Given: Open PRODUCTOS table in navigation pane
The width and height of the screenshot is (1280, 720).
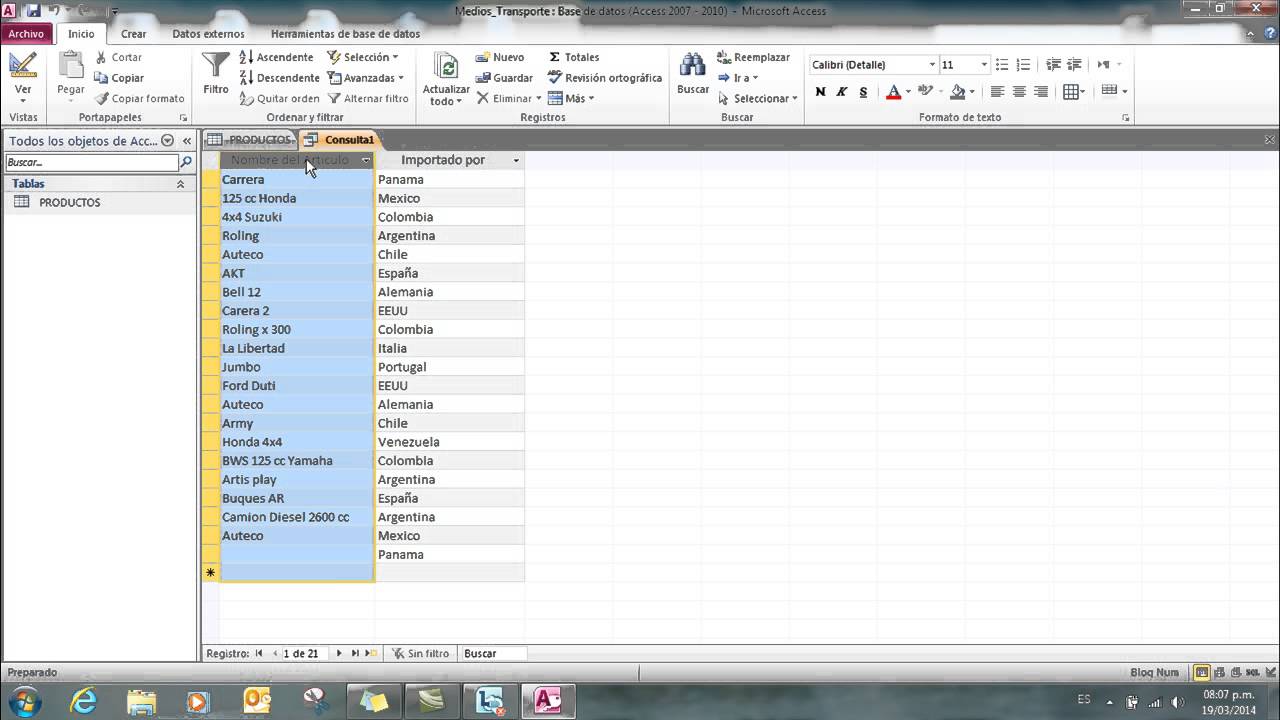Looking at the screenshot, I should click(69, 202).
